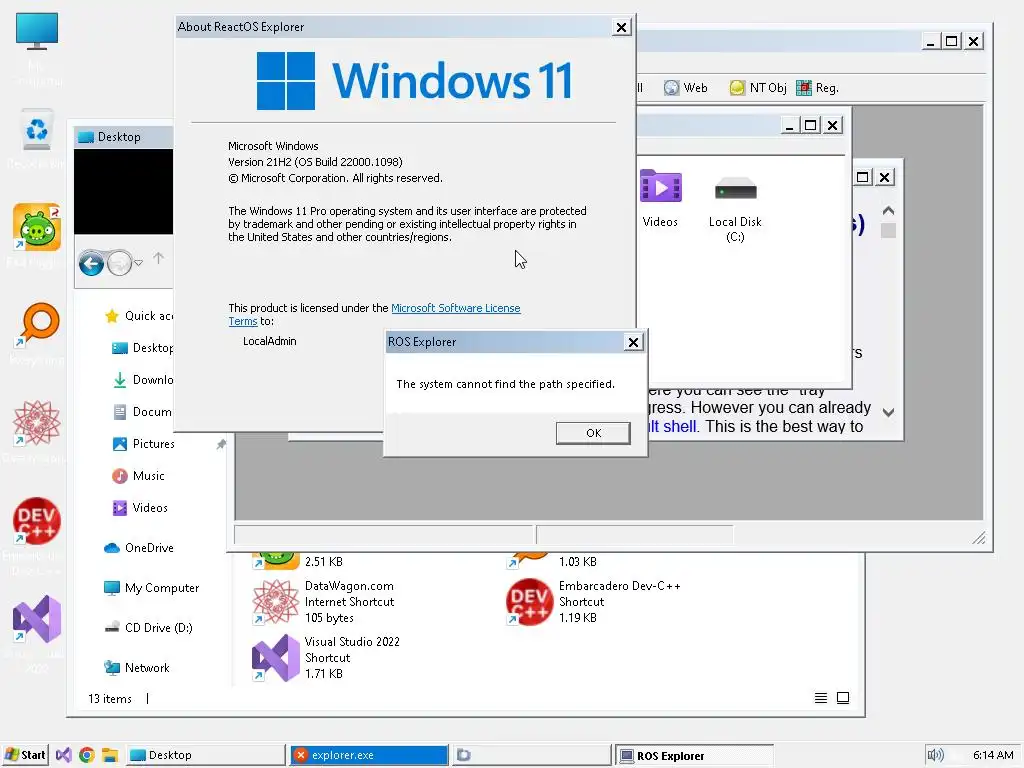1024x768 pixels.
Task: Select OneDrive in navigation pane
Action: point(138,548)
